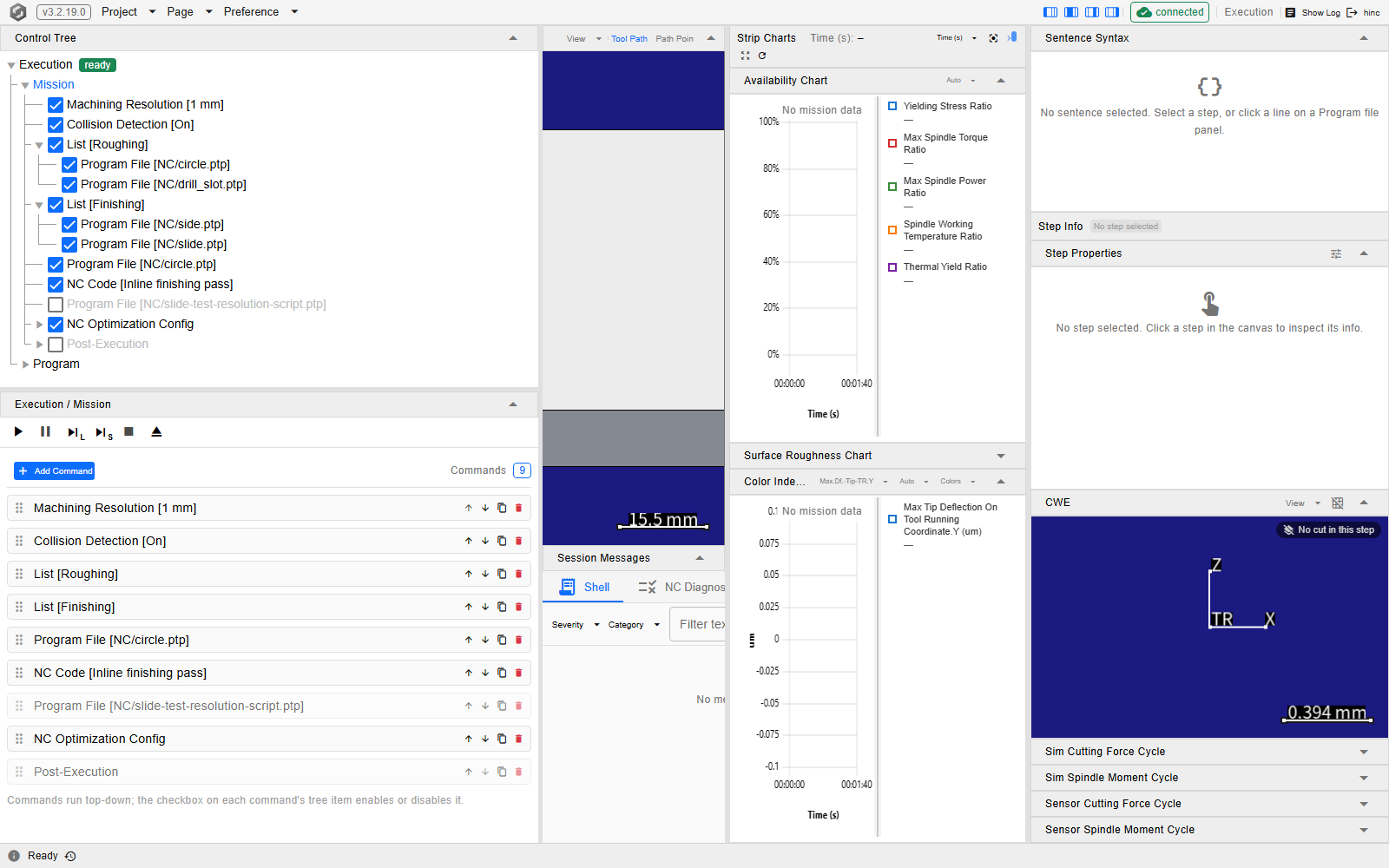Open the status history icon beside Ready
1389x868 pixels.
[70, 856]
